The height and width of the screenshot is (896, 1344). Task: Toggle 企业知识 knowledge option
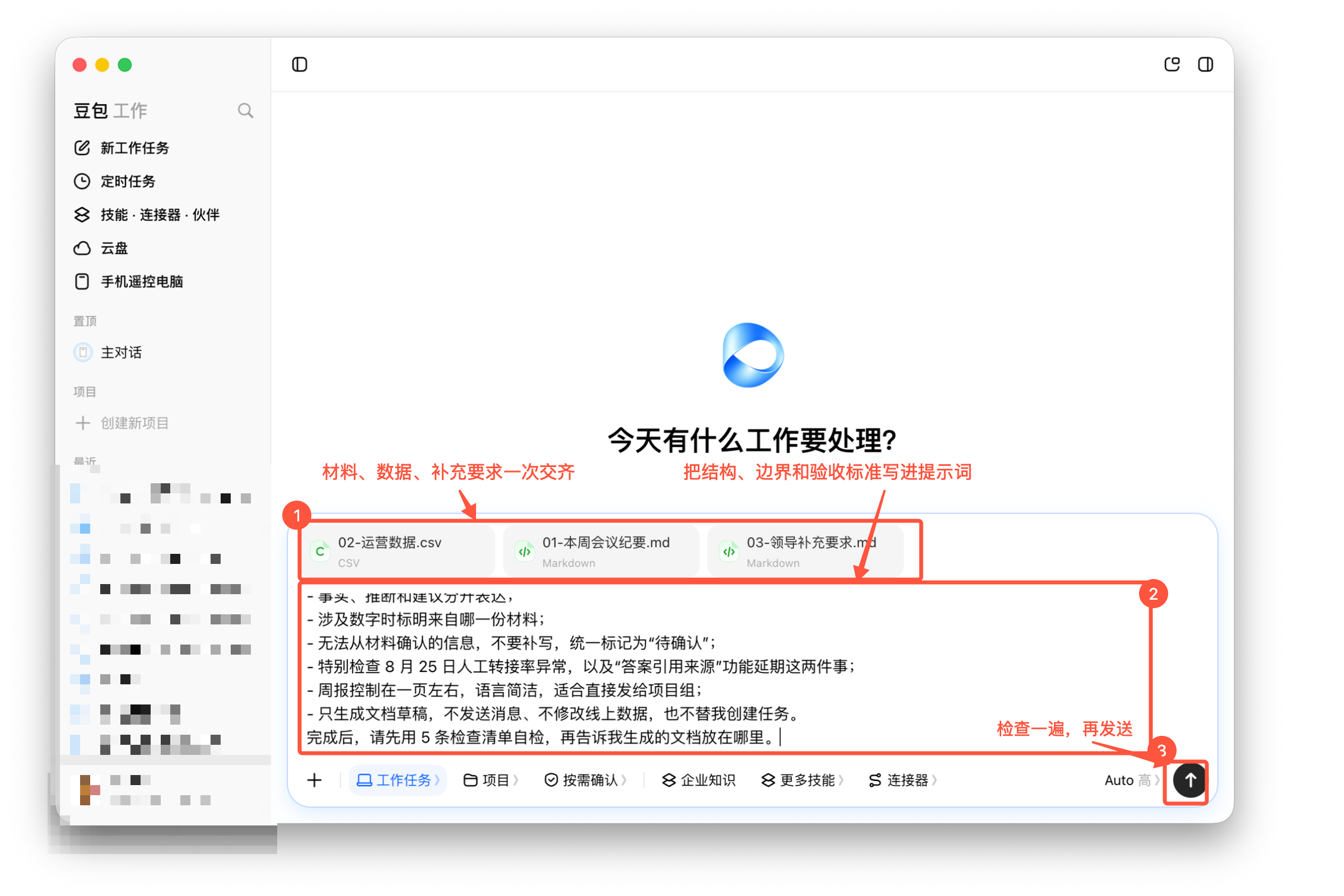pyautogui.click(x=698, y=780)
